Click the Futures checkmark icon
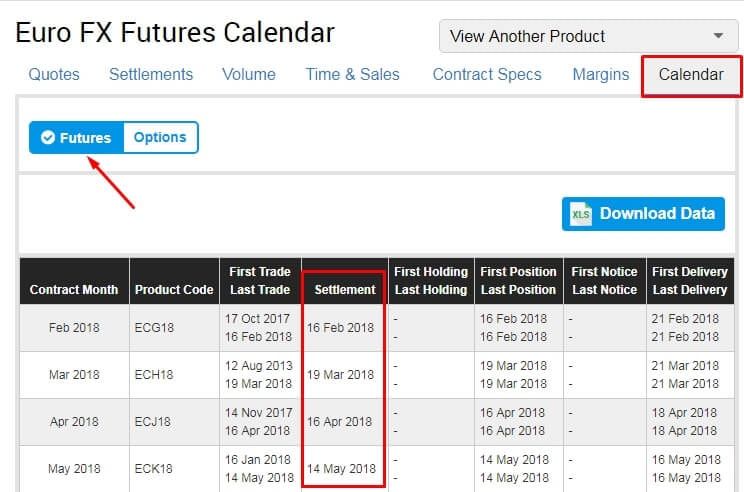The height and width of the screenshot is (492, 744). [48, 138]
